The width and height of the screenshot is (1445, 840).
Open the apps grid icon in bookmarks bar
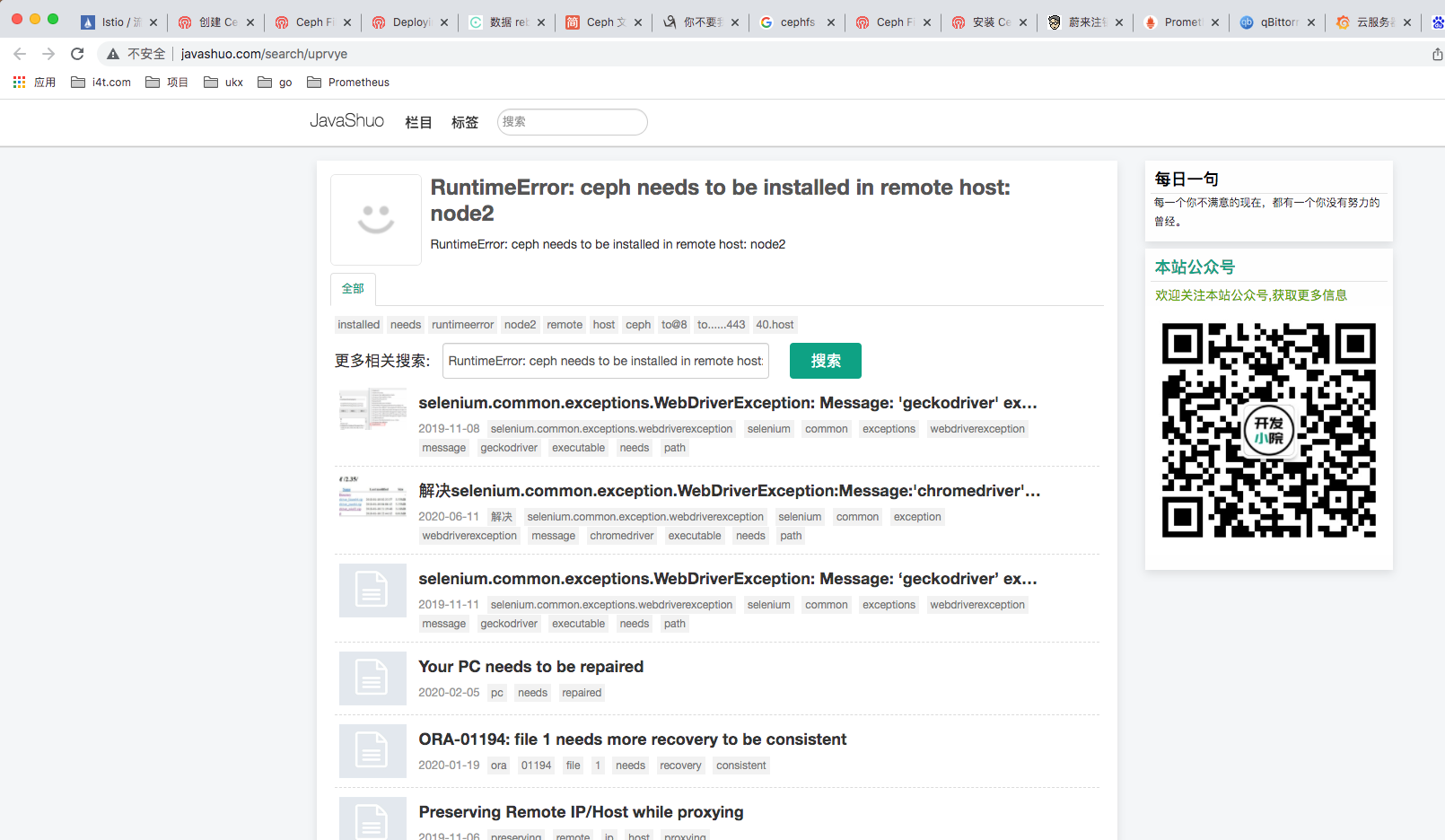[19, 82]
